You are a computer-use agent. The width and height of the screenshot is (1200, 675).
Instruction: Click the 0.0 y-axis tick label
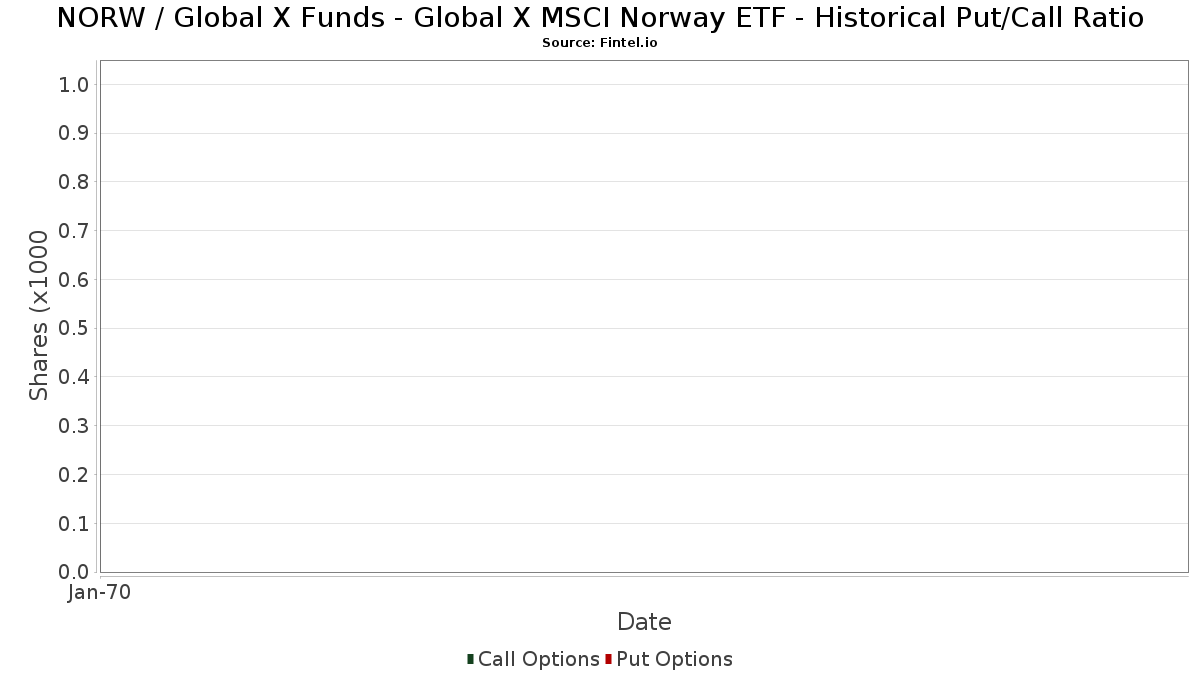coord(74,572)
